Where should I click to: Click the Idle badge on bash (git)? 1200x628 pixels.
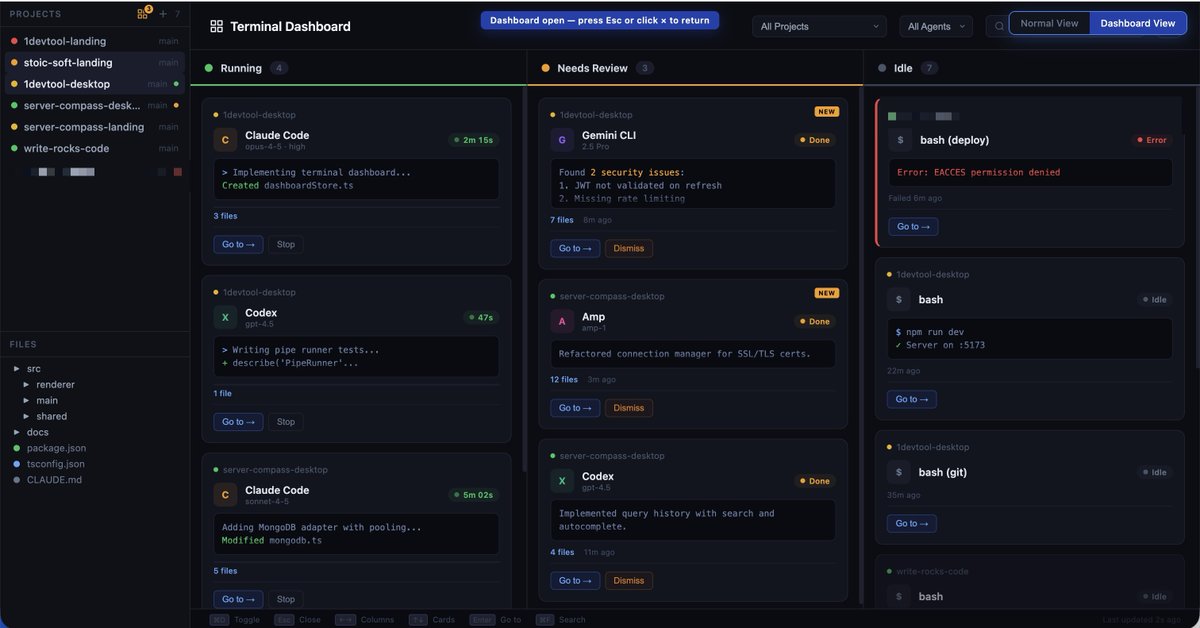click(1154, 472)
